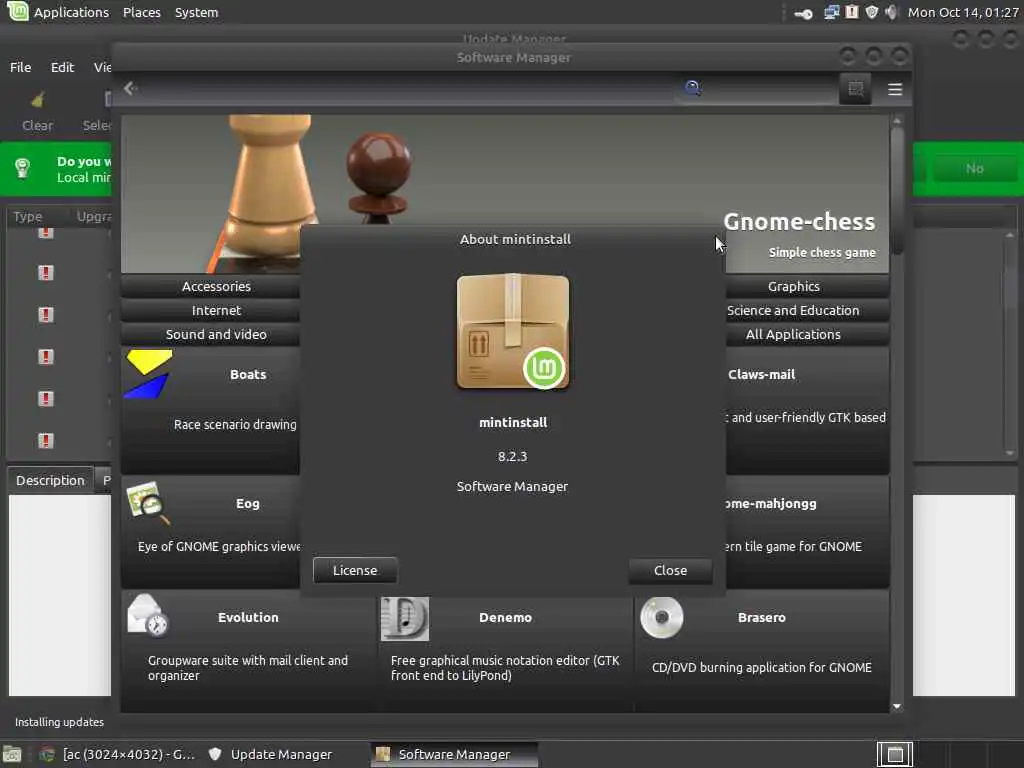The image size is (1024, 768).
Task: Open the License button in About dialog
Action: [x=355, y=570]
